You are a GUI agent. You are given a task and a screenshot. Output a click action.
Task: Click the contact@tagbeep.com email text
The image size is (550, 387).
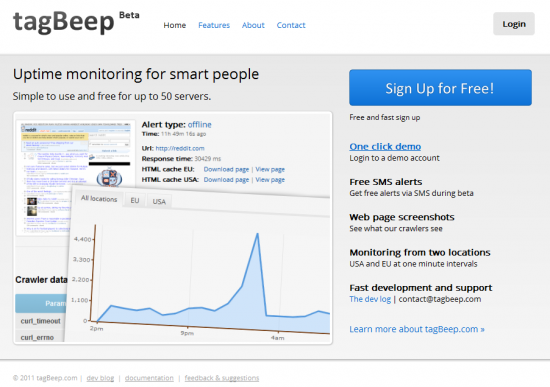tap(440, 299)
